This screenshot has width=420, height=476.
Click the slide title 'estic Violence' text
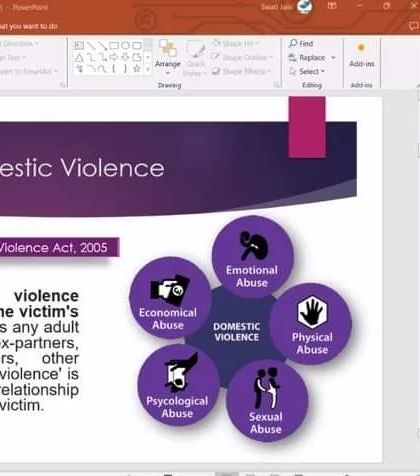pyautogui.click(x=82, y=168)
